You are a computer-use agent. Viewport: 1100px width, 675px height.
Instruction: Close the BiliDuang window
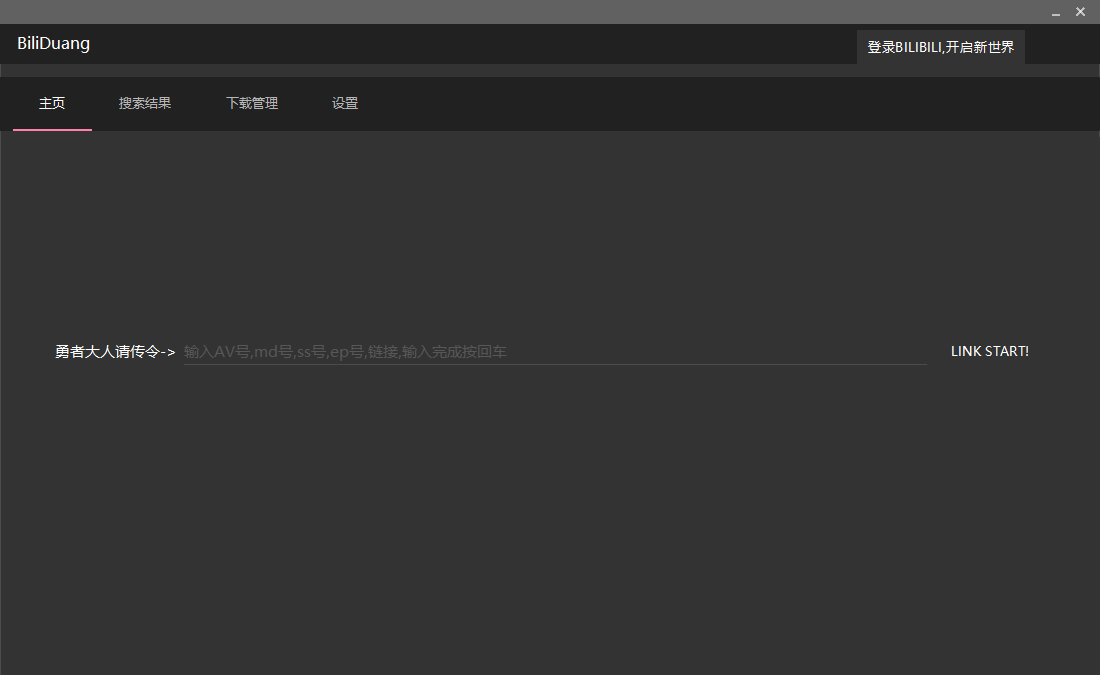(1080, 12)
